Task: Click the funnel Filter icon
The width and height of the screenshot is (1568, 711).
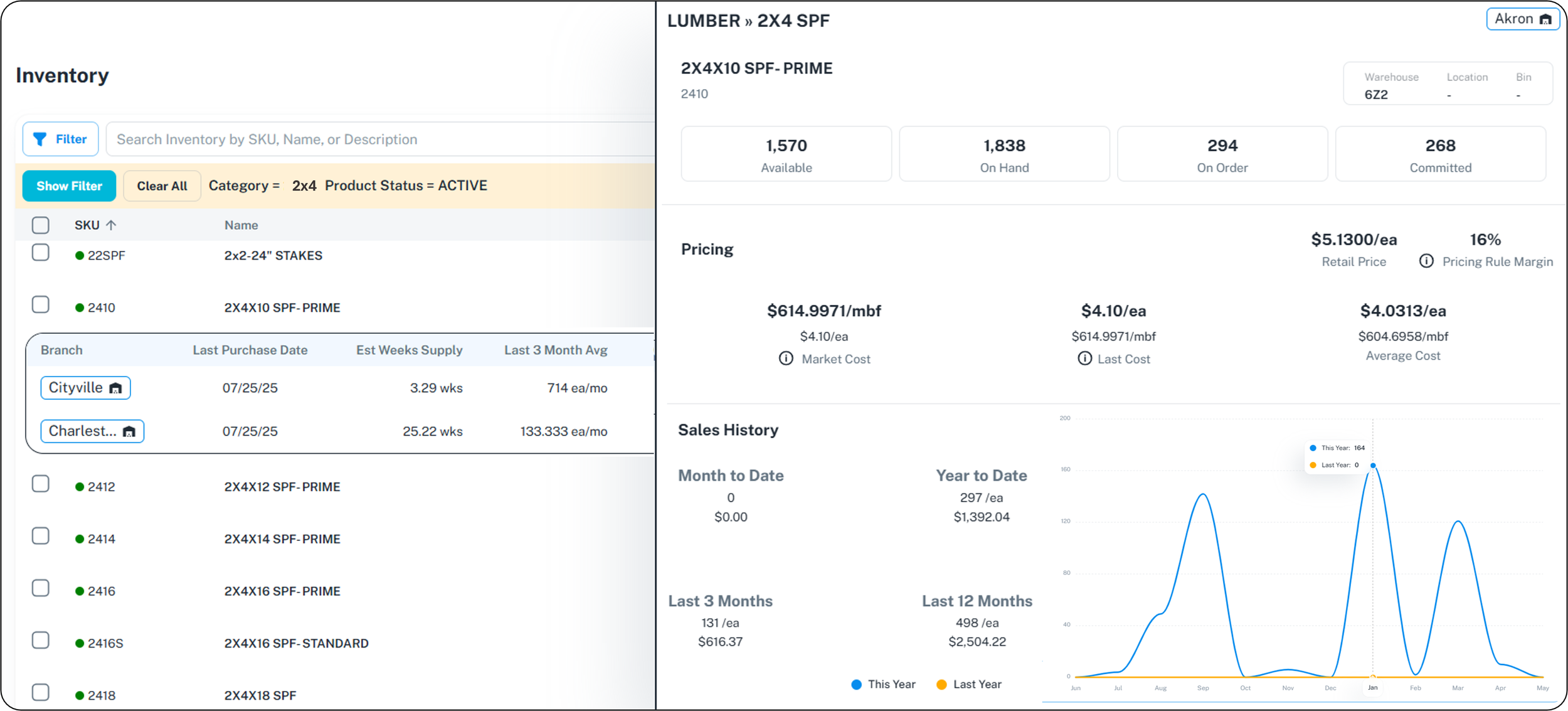Action: coord(40,139)
